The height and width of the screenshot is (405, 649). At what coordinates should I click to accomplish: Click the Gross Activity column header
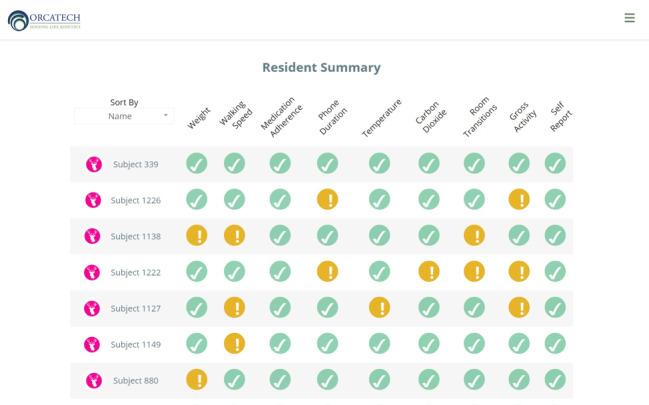(x=523, y=117)
